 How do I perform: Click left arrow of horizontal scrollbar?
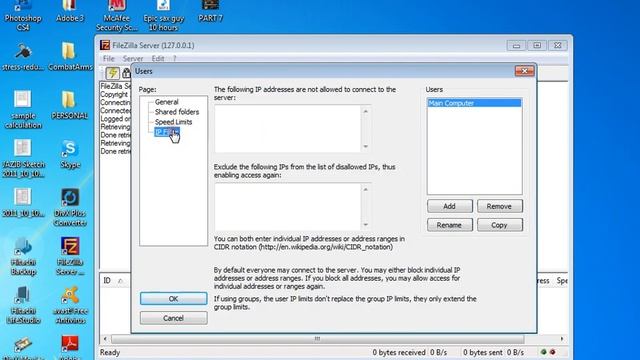coord(105,339)
